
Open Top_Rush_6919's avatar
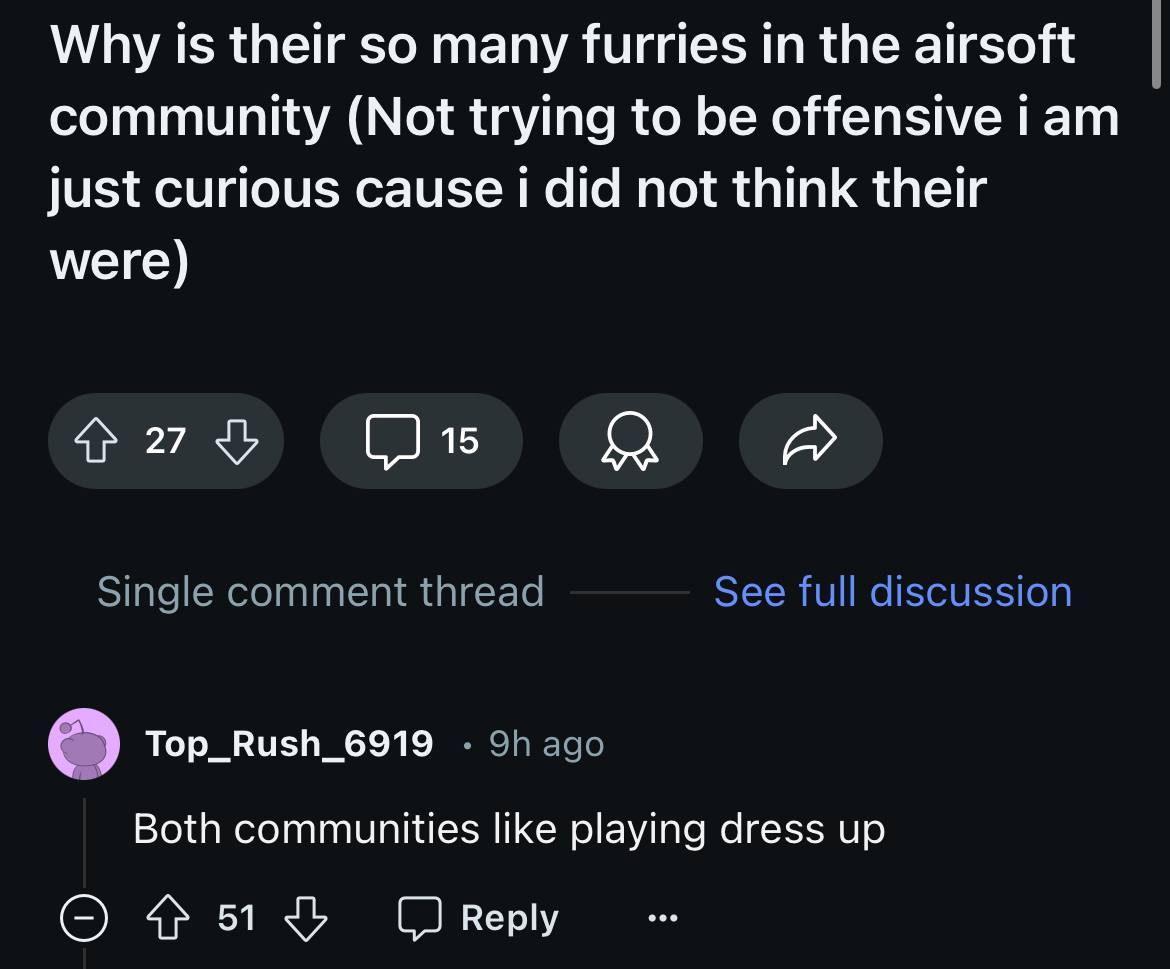tap(84, 743)
